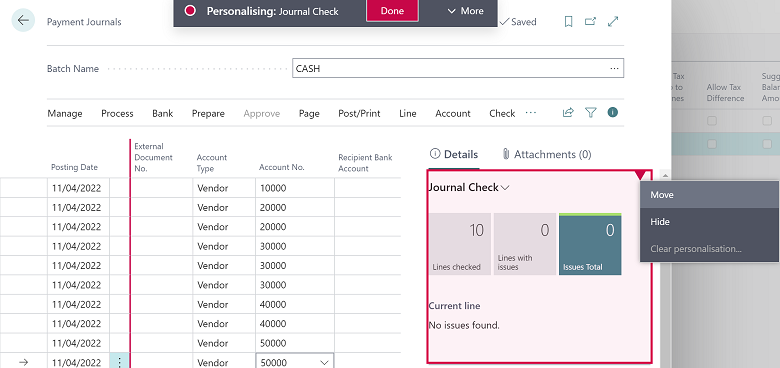Click Allow Tax Difference header in background
This screenshot has height=368, width=780.
point(725,92)
